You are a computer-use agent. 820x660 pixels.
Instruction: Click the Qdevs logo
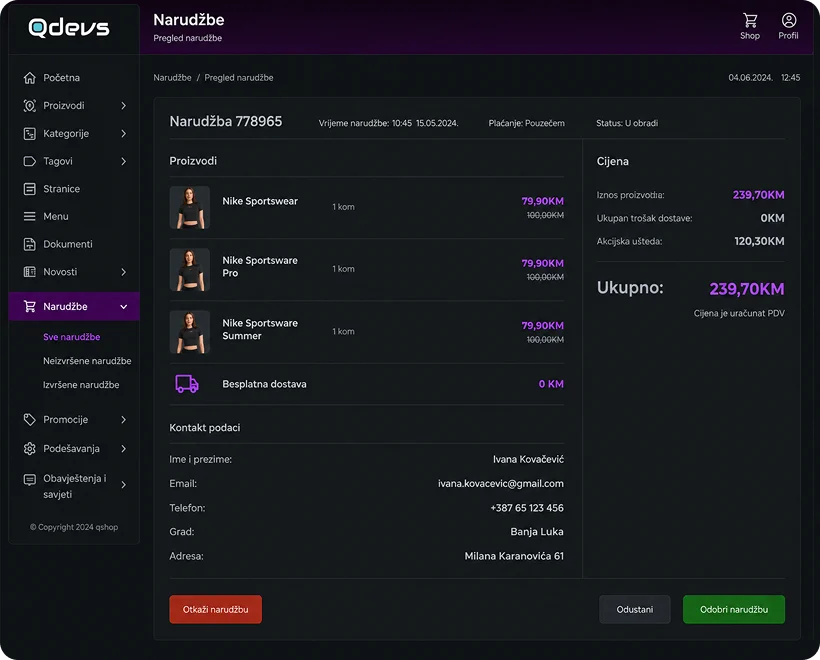click(x=69, y=28)
